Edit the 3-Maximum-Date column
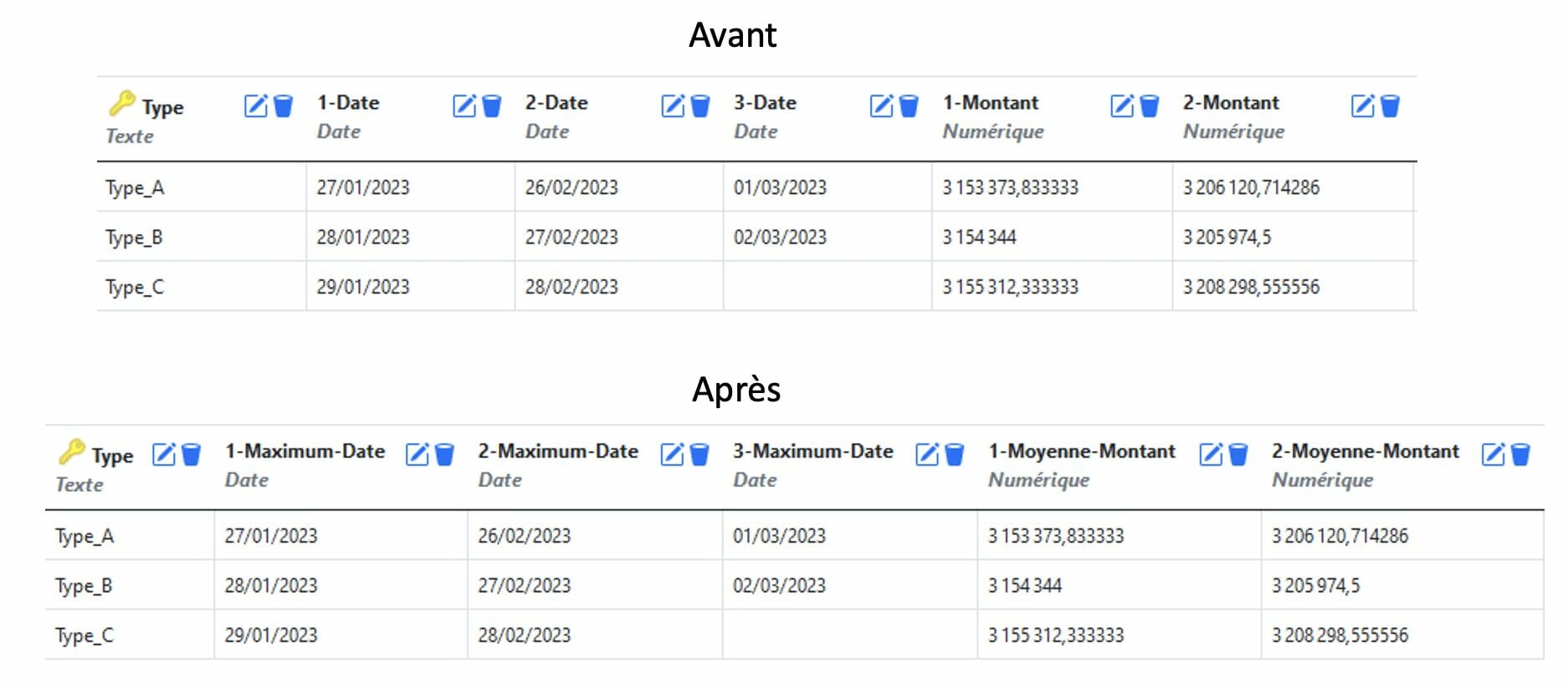Screen dimensions: 1568x684 927,455
